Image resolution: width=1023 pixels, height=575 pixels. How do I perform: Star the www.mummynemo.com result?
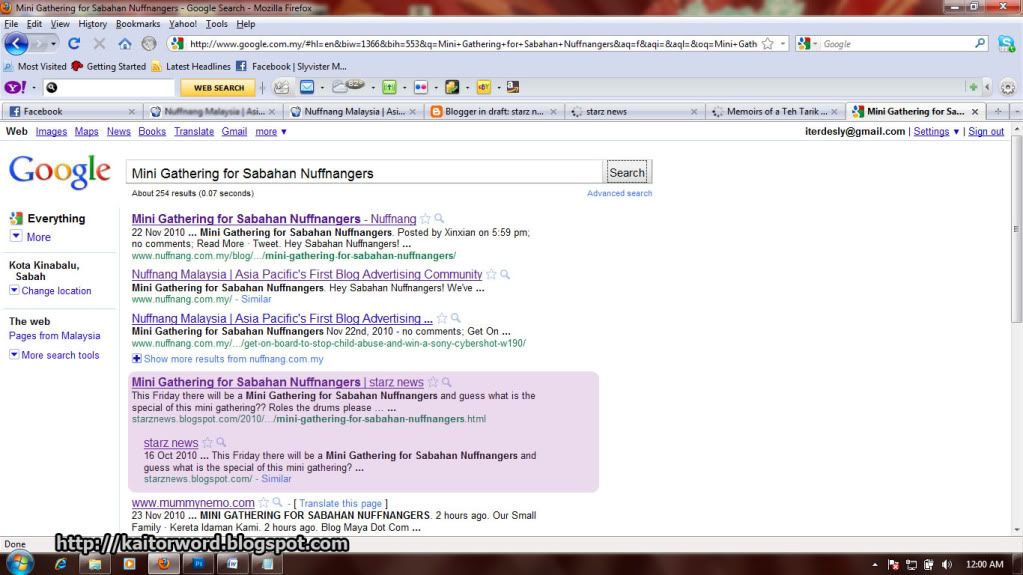pos(264,503)
